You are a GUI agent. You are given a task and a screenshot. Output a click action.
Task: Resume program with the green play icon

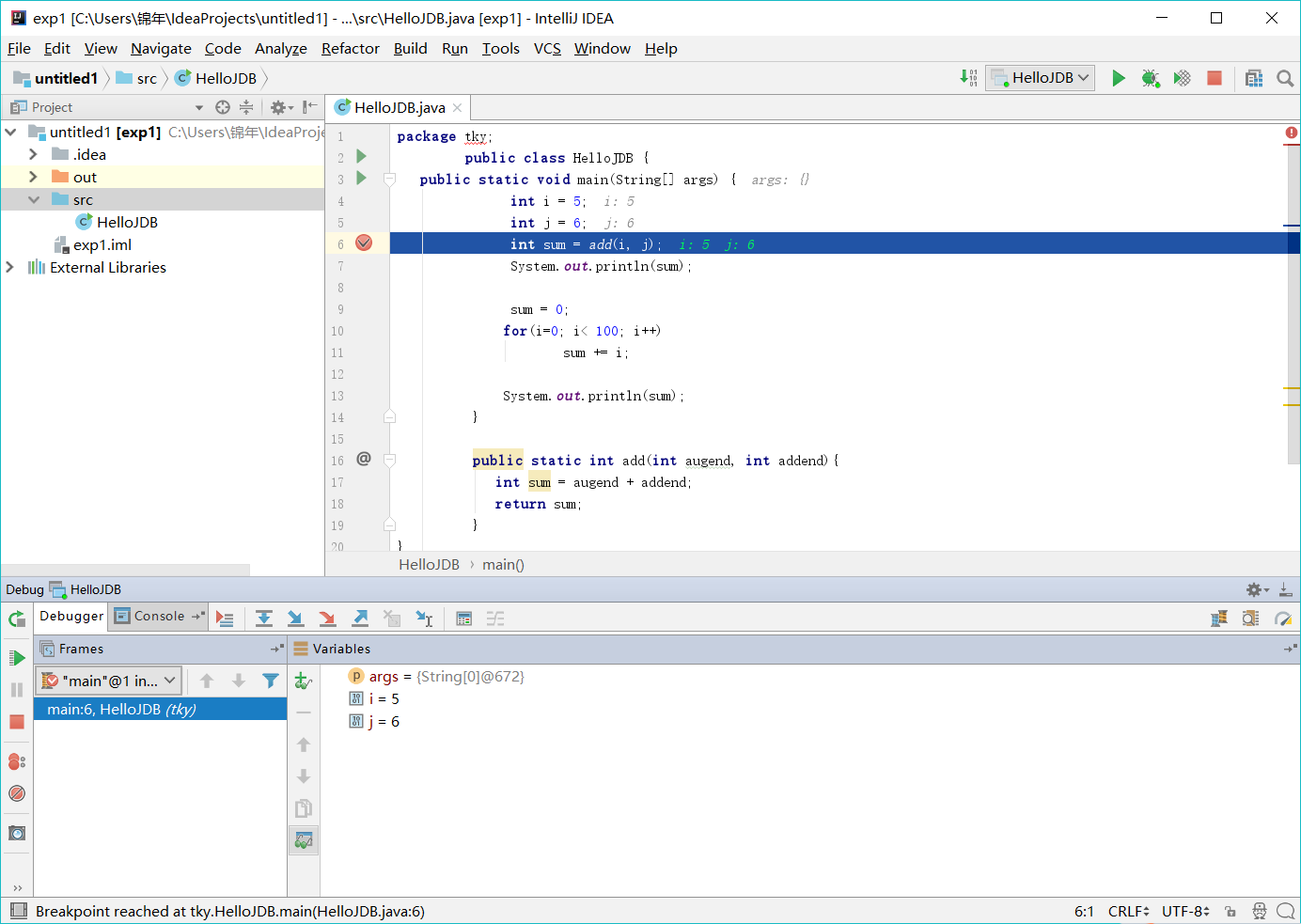tap(17, 658)
